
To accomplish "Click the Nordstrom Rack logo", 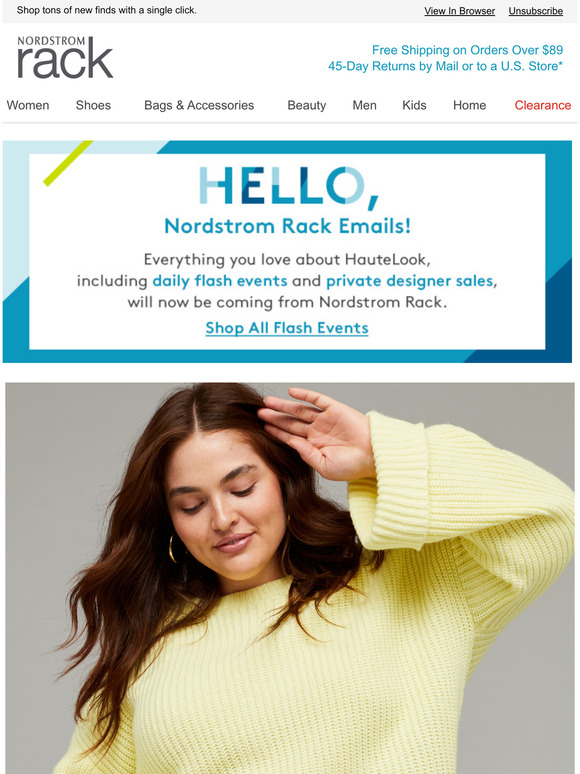I will pyautogui.click(x=65, y=57).
